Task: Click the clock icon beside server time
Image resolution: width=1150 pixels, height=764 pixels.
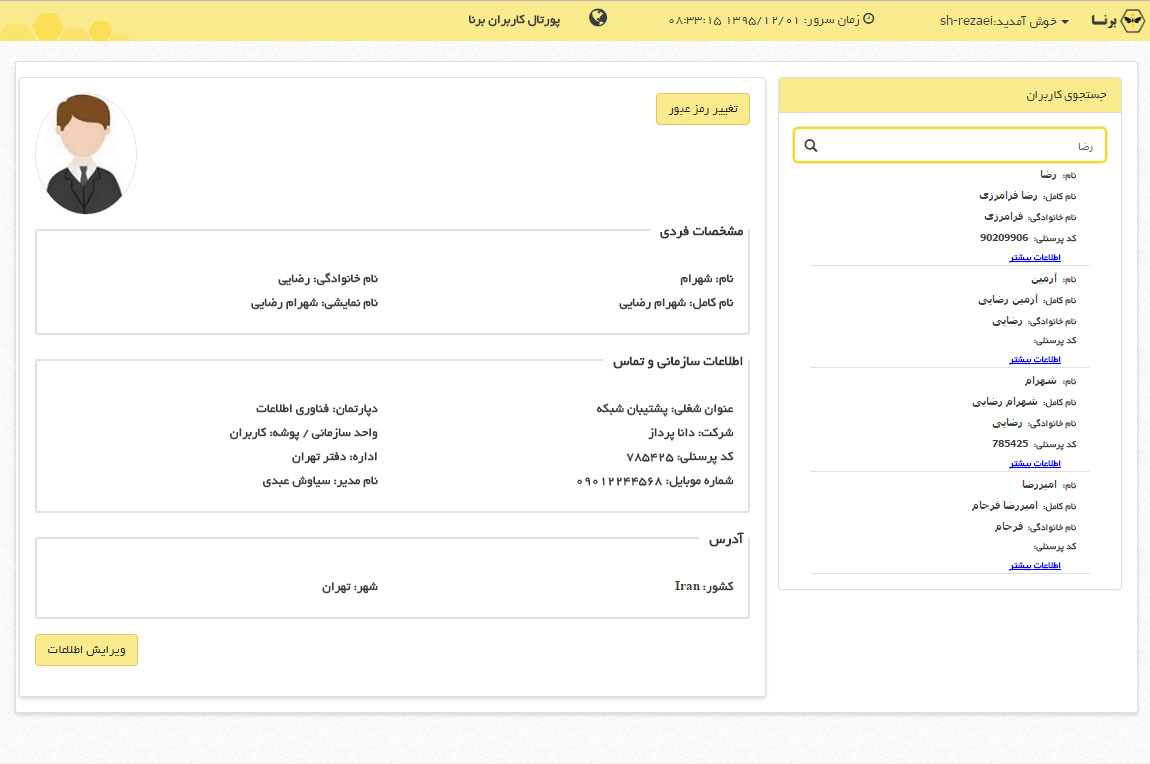Action: point(868,19)
